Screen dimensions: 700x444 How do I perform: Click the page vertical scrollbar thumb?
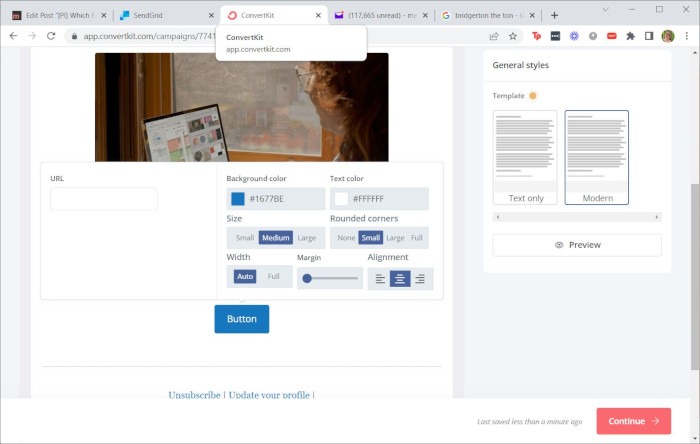(695, 277)
